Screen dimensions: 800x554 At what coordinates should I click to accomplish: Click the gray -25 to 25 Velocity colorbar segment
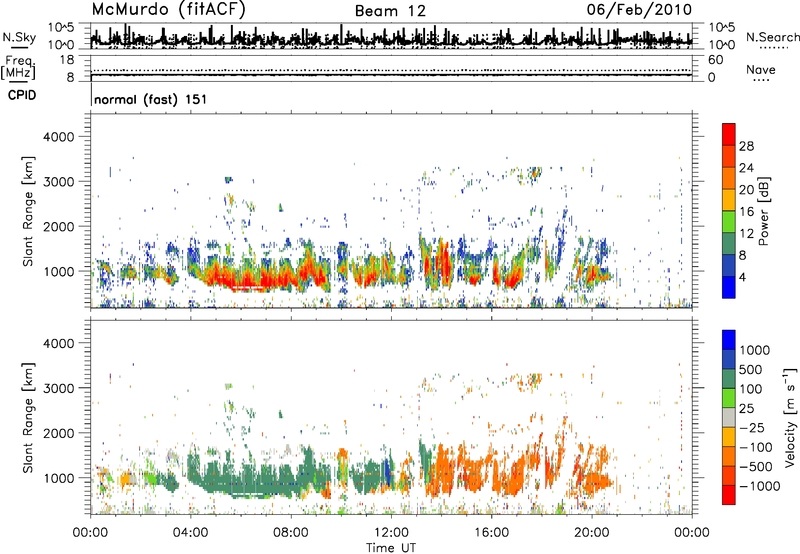pos(729,418)
